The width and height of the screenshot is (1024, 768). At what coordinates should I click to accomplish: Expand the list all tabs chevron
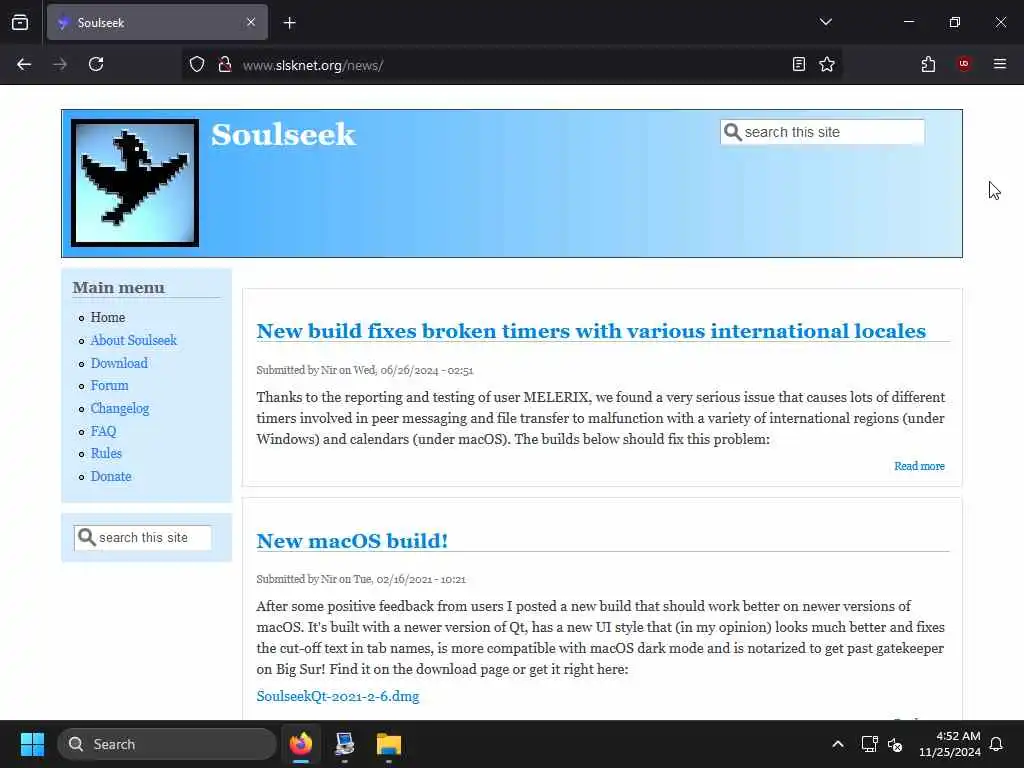click(825, 22)
